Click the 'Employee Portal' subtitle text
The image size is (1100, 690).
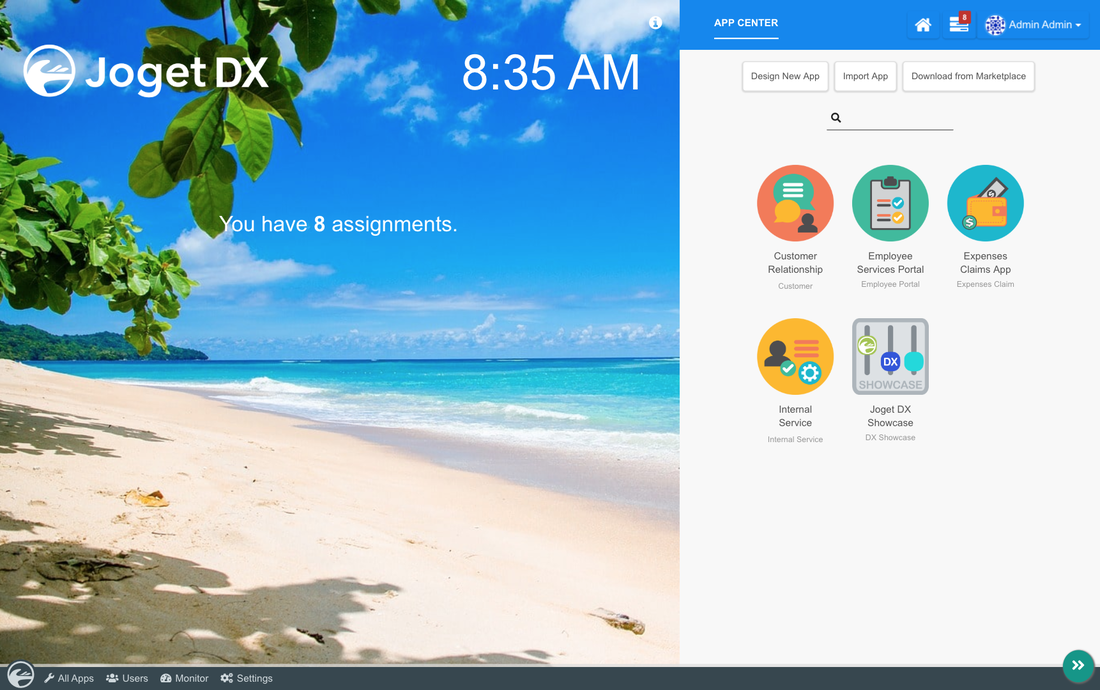890,284
